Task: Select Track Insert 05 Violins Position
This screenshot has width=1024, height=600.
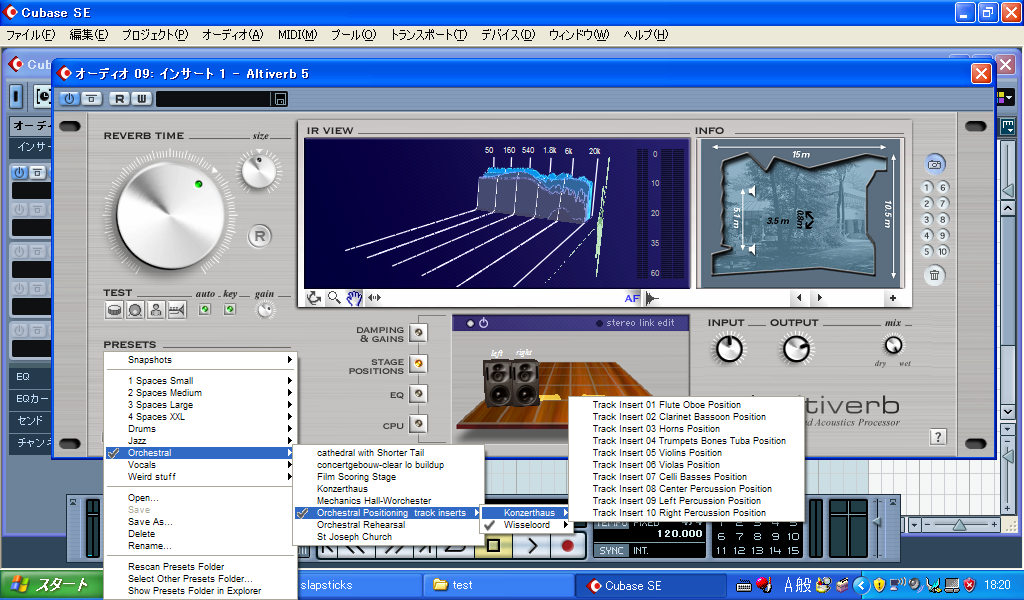Action: point(657,453)
